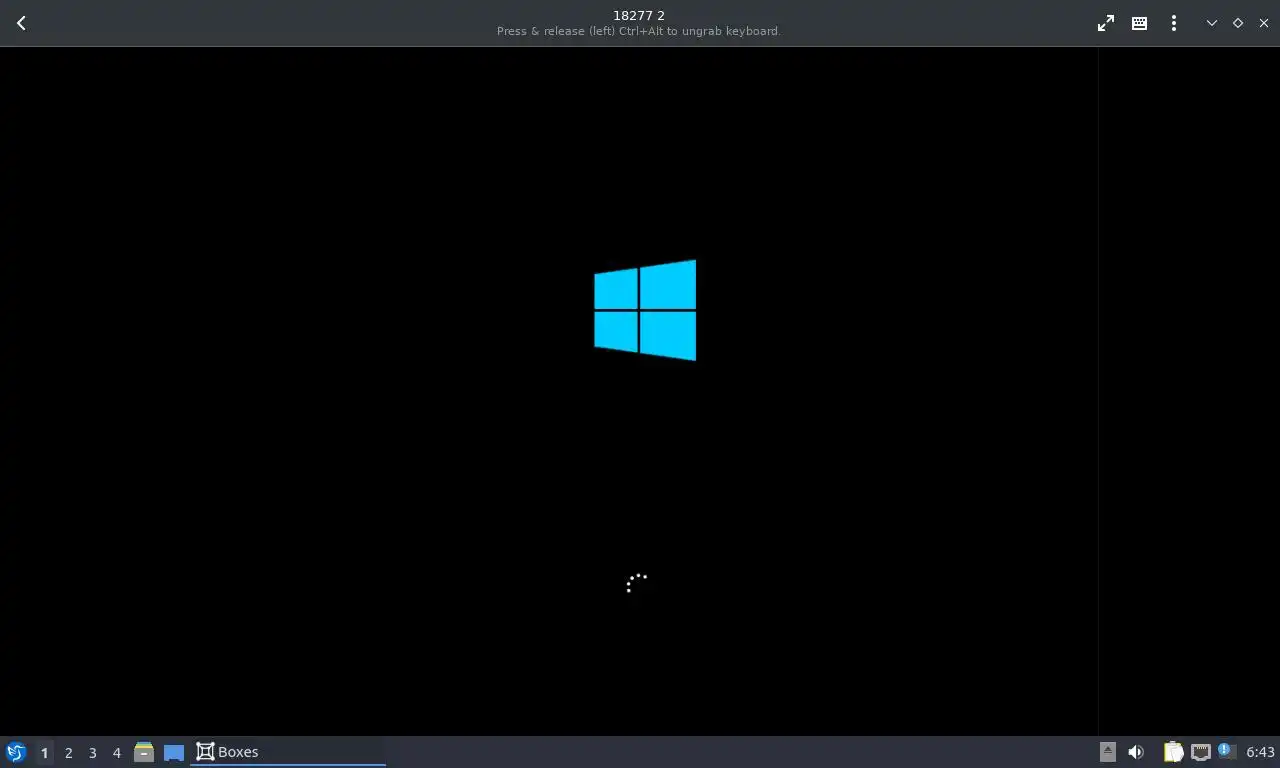The height and width of the screenshot is (768, 1280).
Task: Minimize the Boxes window with the chevron
Action: (1212, 23)
